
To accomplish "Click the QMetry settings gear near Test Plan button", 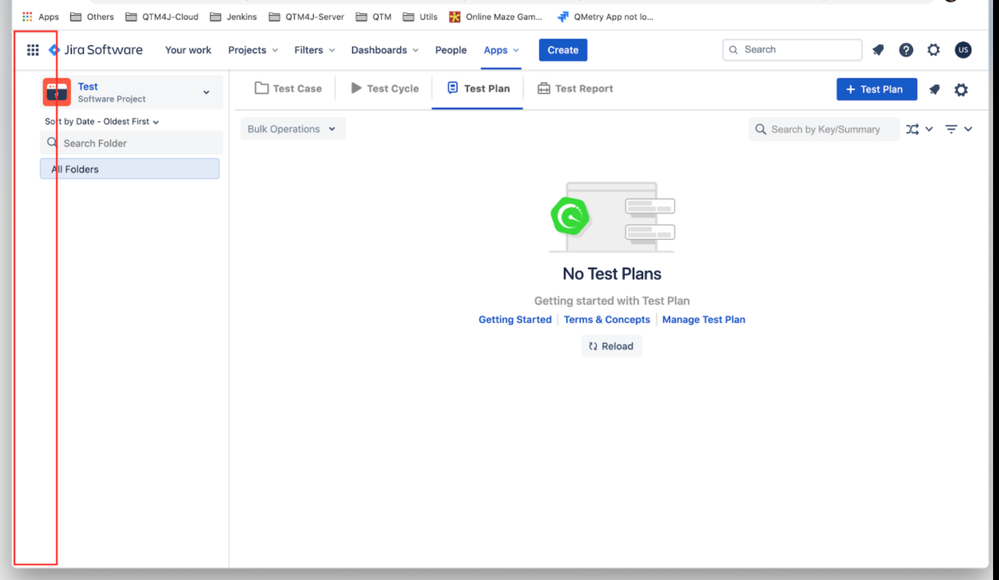I will click(960, 89).
